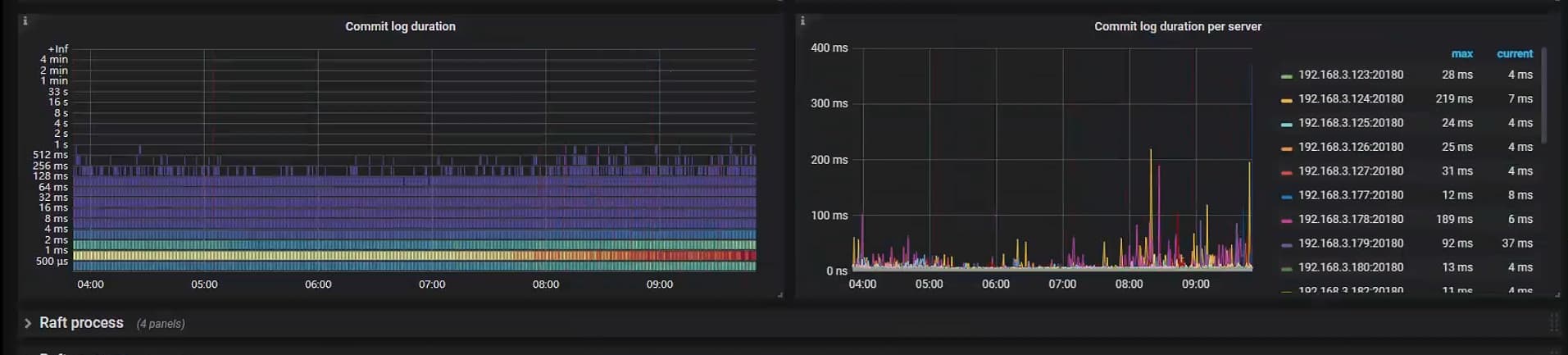Viewport: 1568px width, 355px height.
Task: Expand the Raft process row chevron
Action: 28,323
